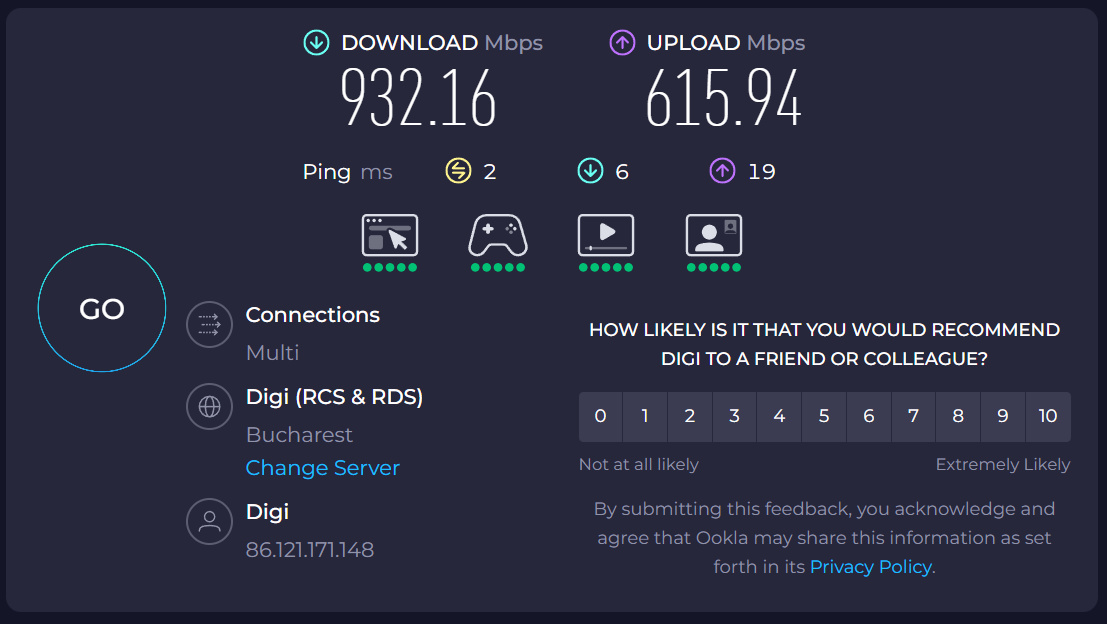The height and width of the screenshot is (624, 1107).
Task: Click the online gaming controller icon
Action: click(x=498, y=236)
